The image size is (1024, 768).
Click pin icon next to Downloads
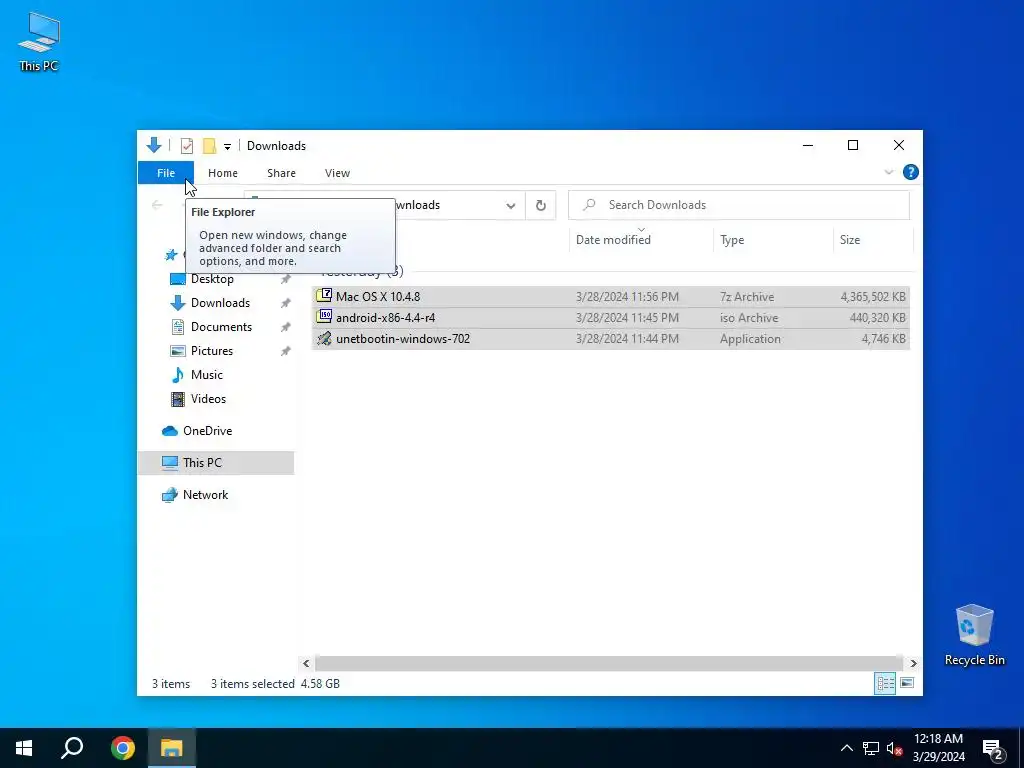[x=285, y=304]
